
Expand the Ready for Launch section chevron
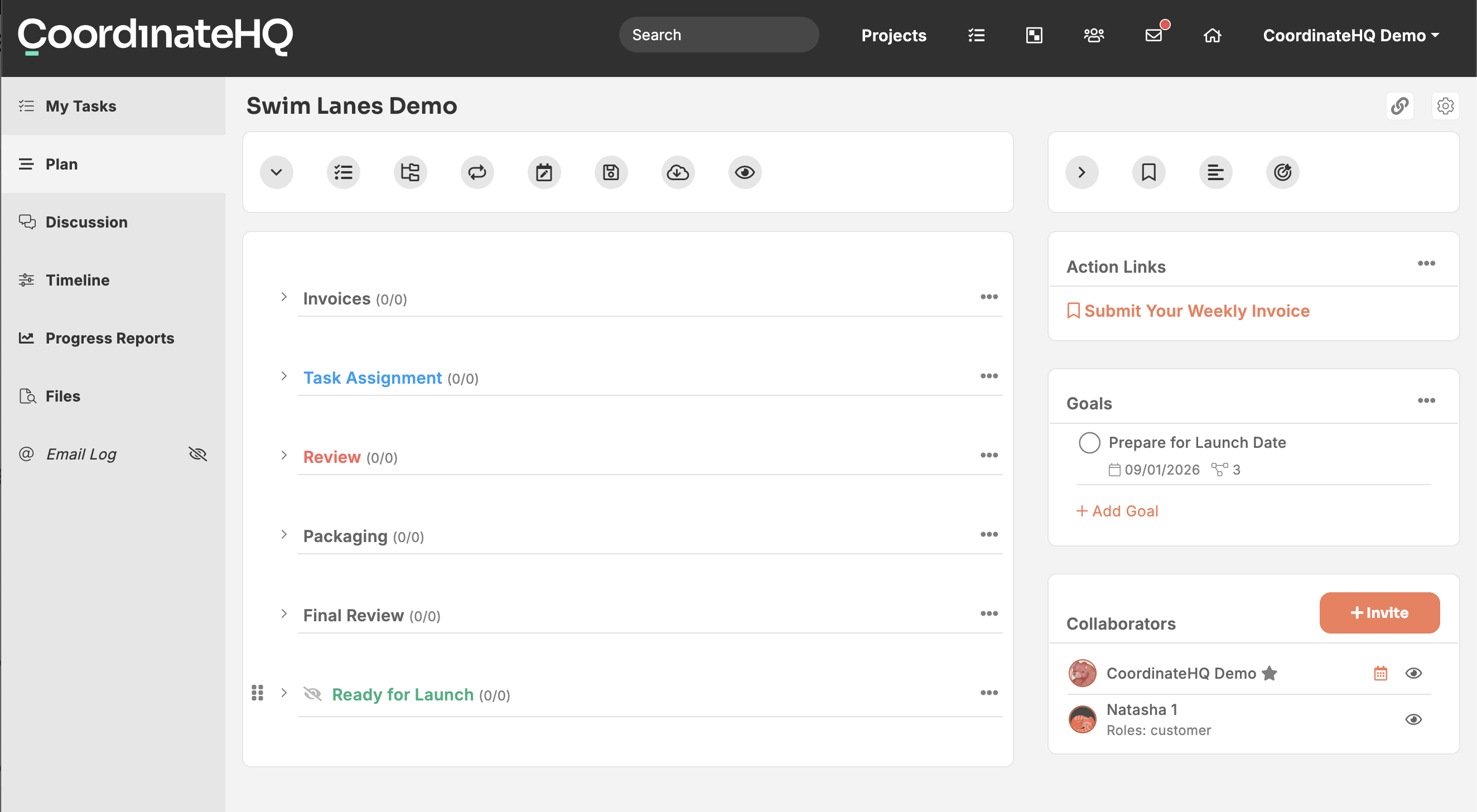tap(284, 693)
